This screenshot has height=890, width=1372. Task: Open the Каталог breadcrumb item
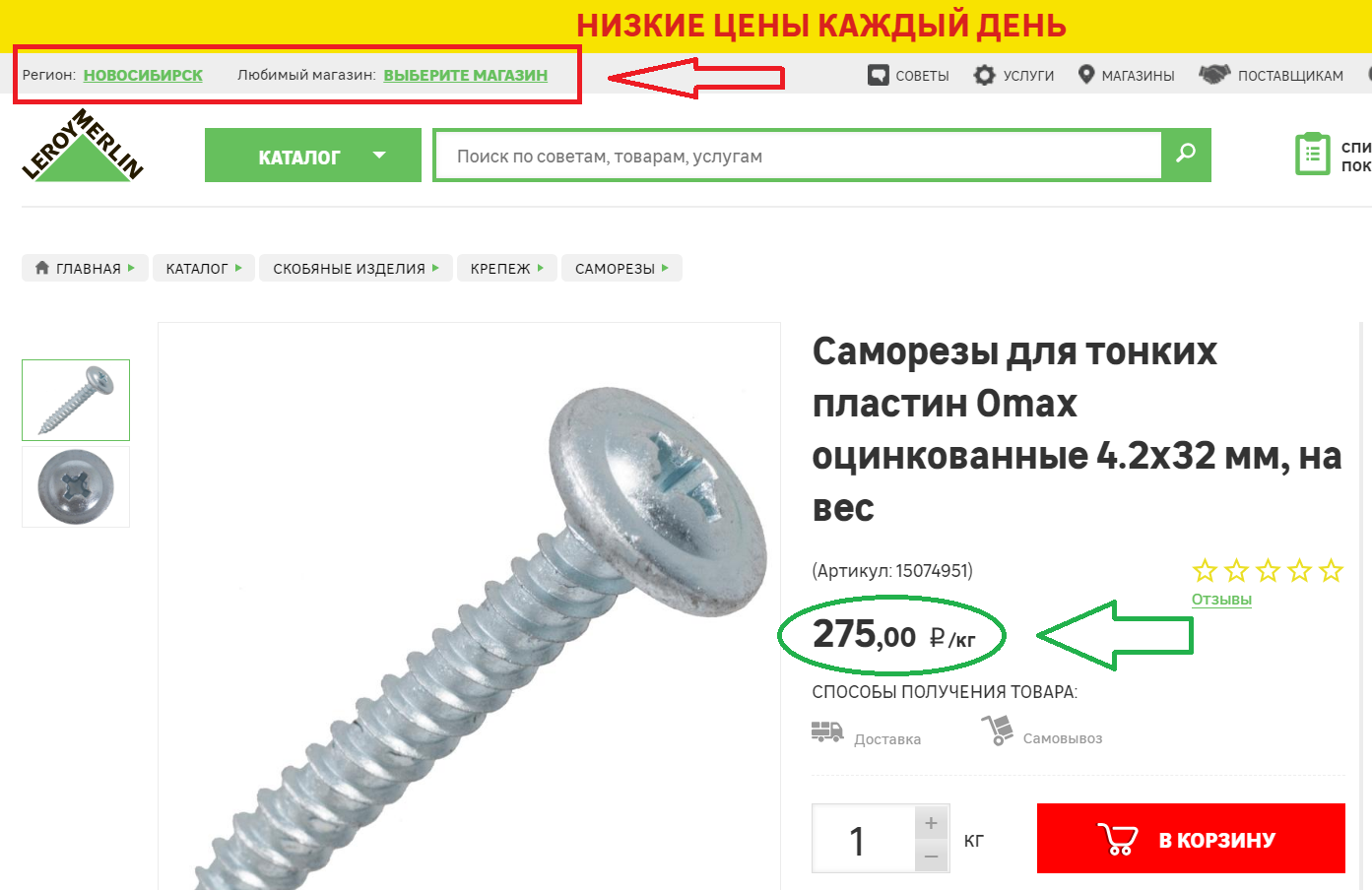coord(204,268)
